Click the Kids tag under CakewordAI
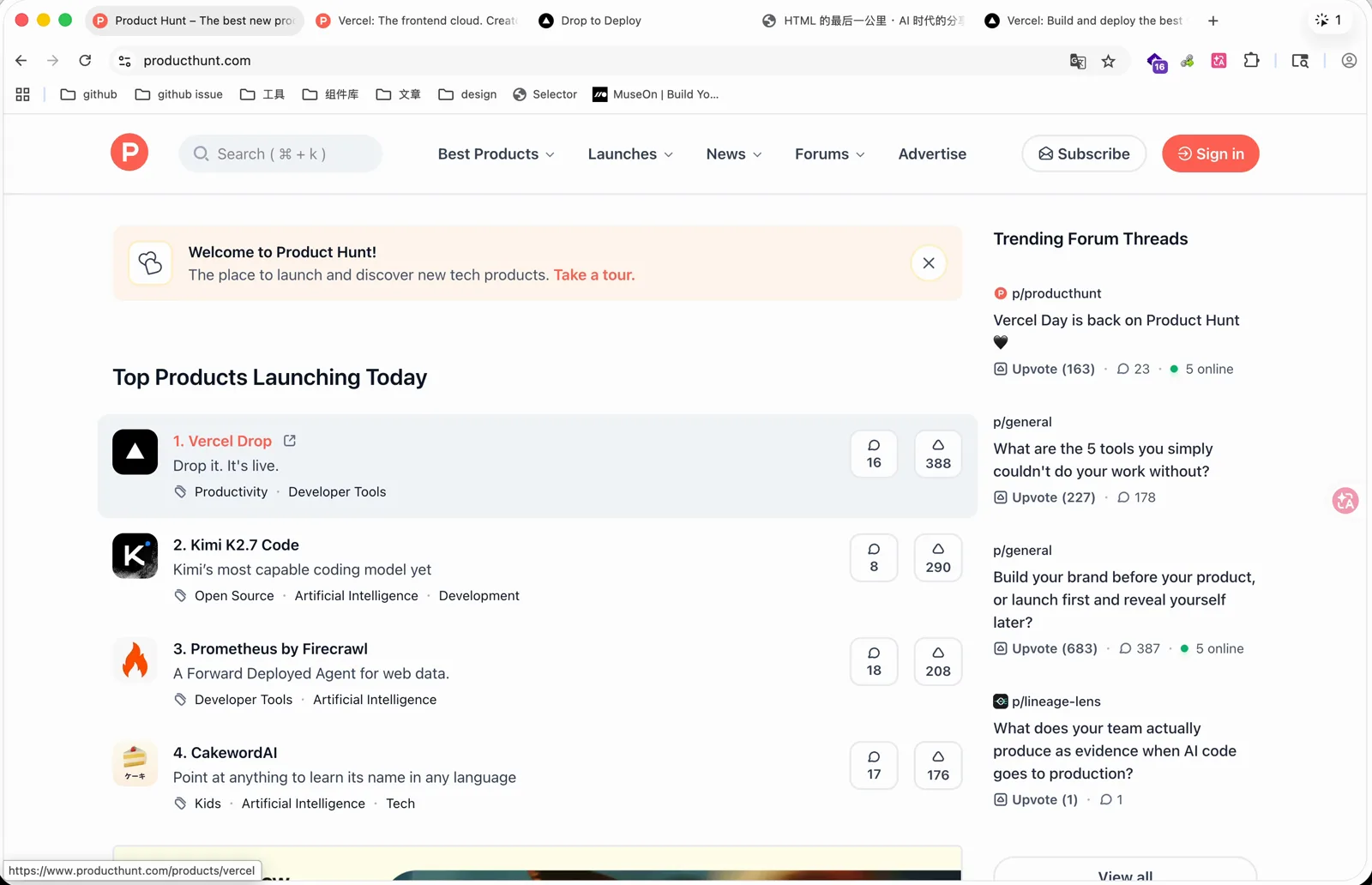Screen dimensions: 1372x885 point(208,804)
